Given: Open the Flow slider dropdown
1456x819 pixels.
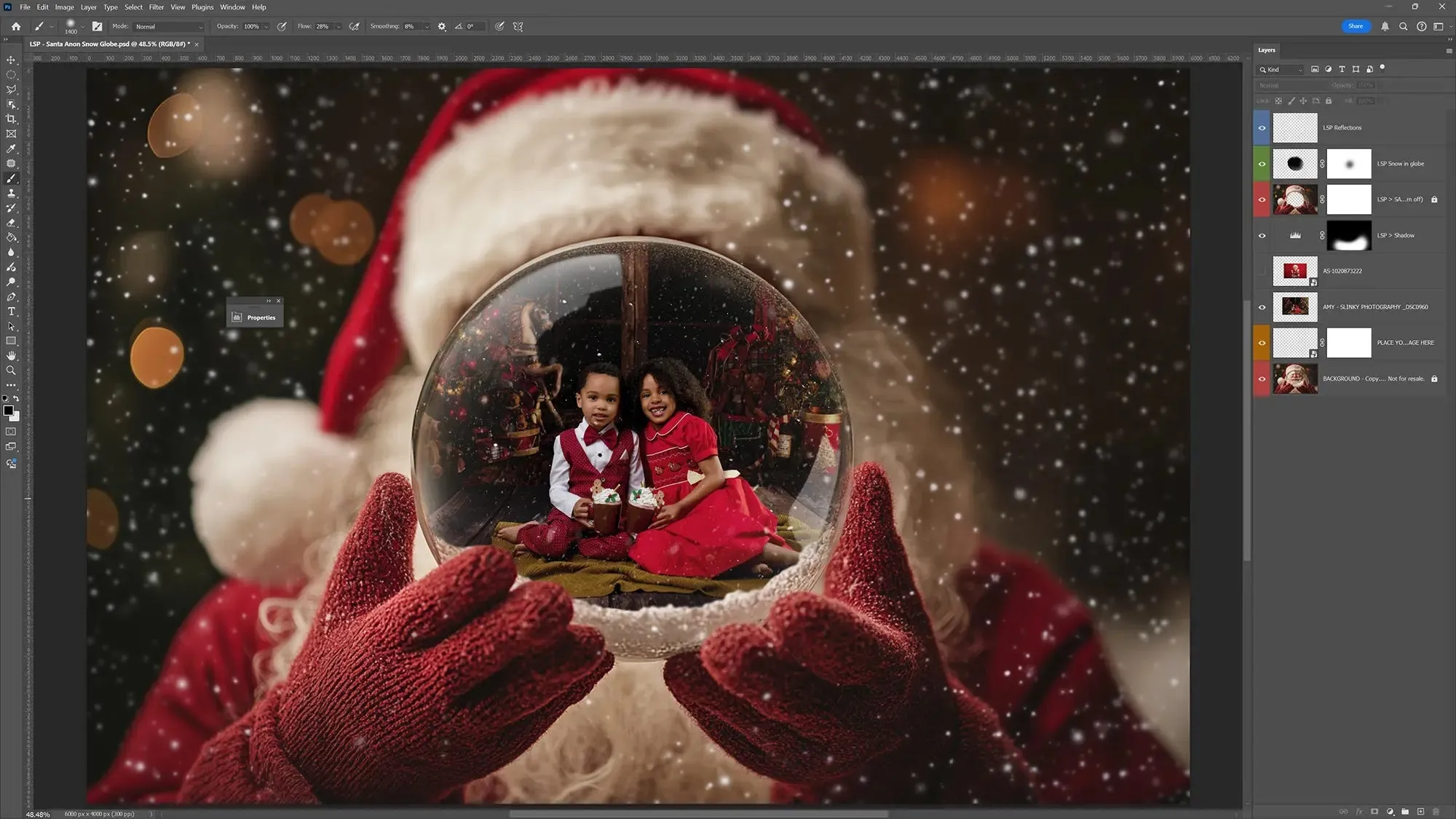Looking at the screenshot, I should coord(339,26).
